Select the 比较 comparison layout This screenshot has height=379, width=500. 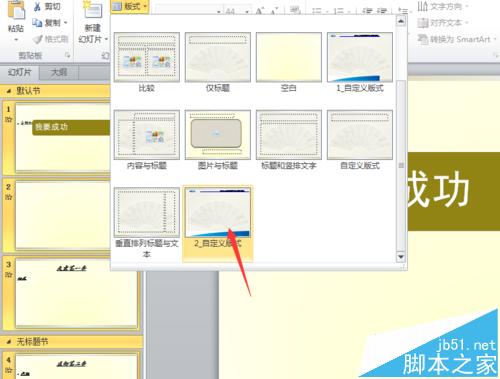click(x=147, y=62)
